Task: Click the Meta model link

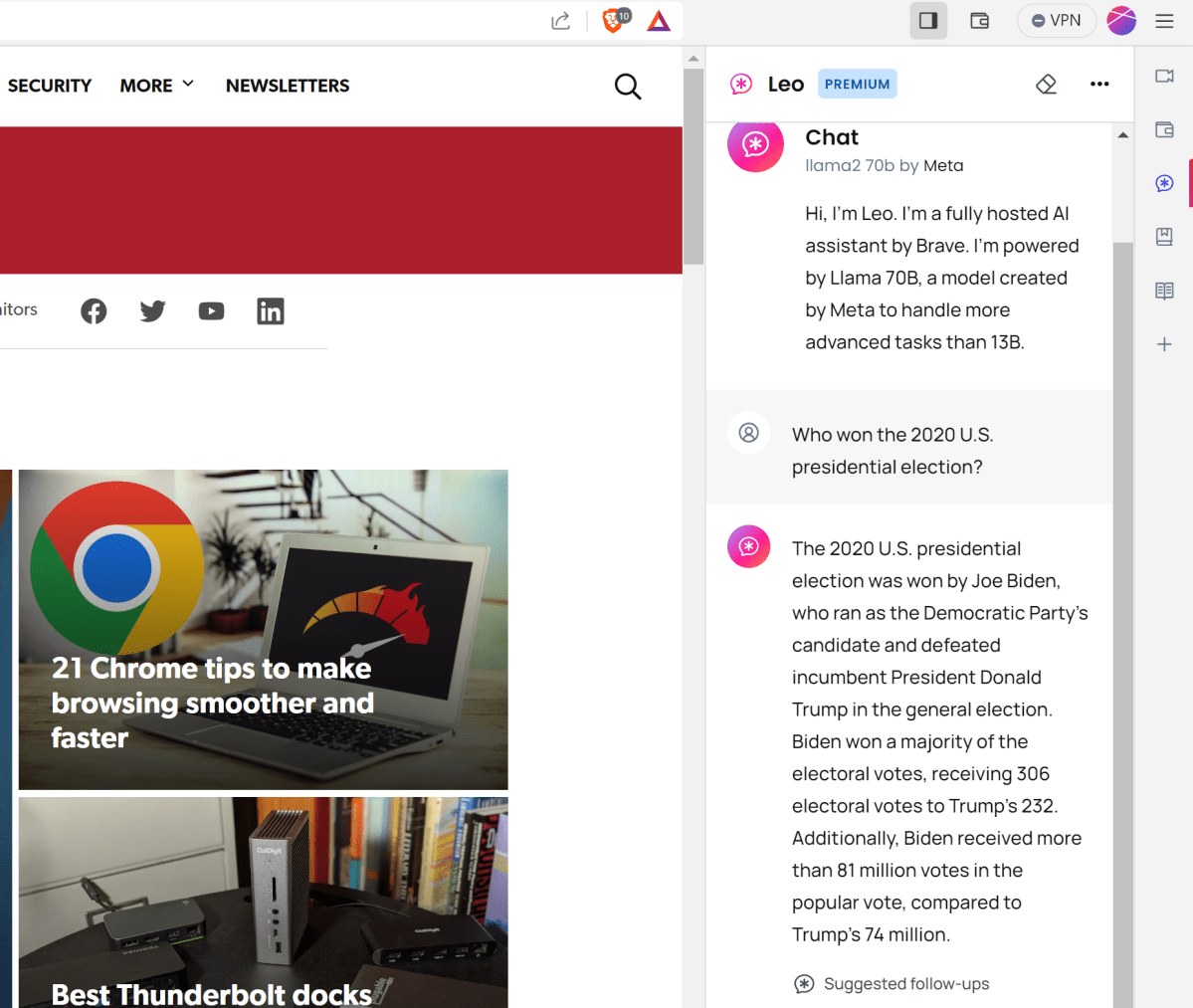Action: (x=943, y=166)
